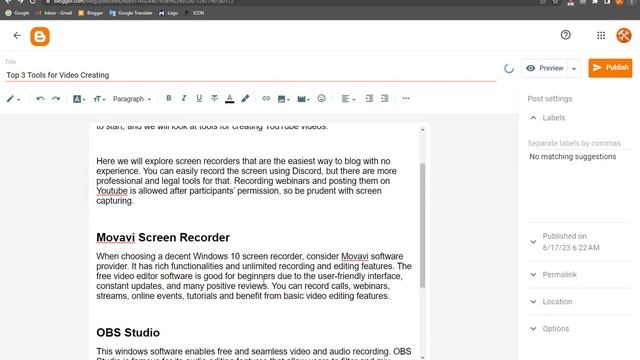Insert or edit a link
Image resolution: width=640 pixels, height=360 pixels.
click(x=266, y=98)
